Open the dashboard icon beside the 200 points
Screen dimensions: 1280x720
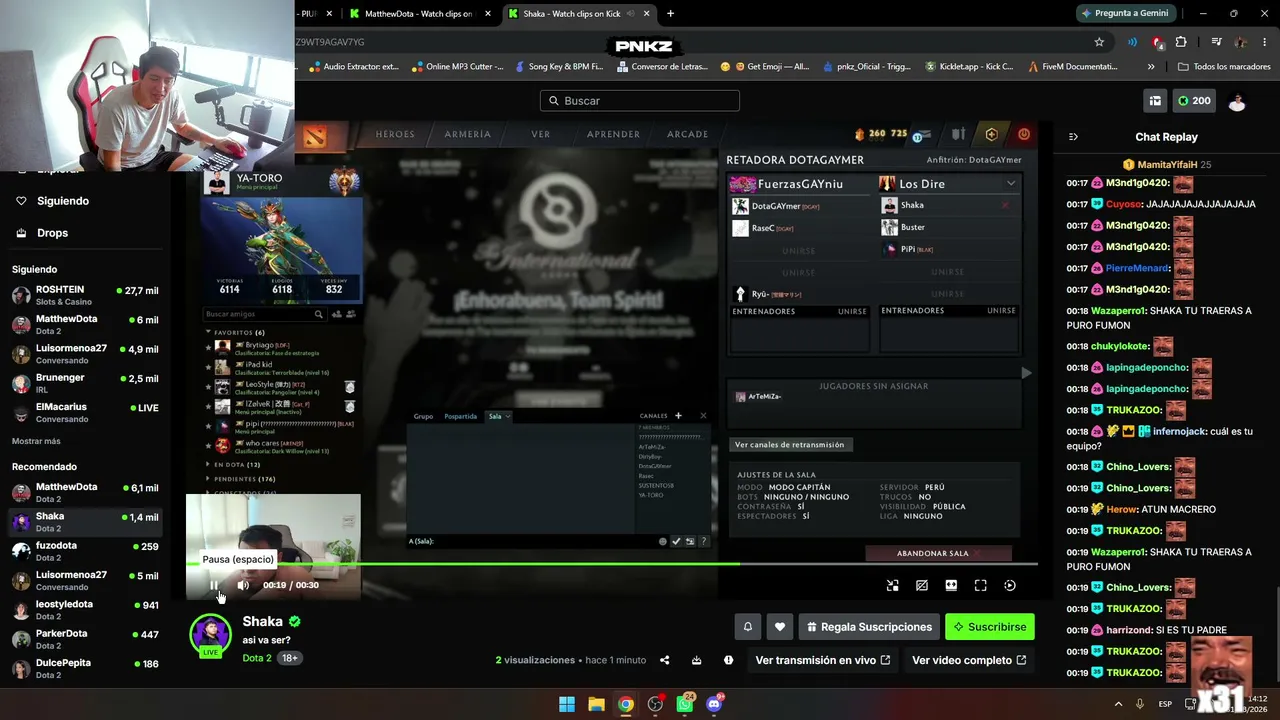(1155, 101)
